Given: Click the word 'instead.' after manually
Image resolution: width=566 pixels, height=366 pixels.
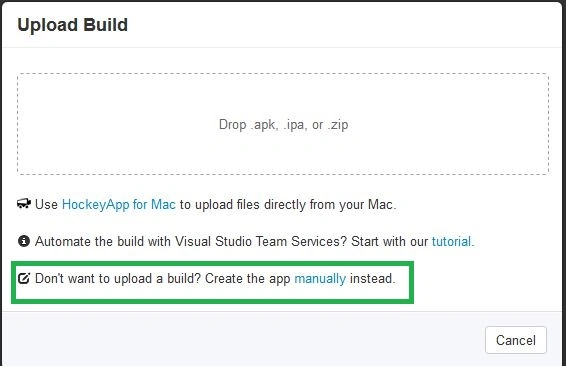Looking at the screenshot, I should click(373, 279).
